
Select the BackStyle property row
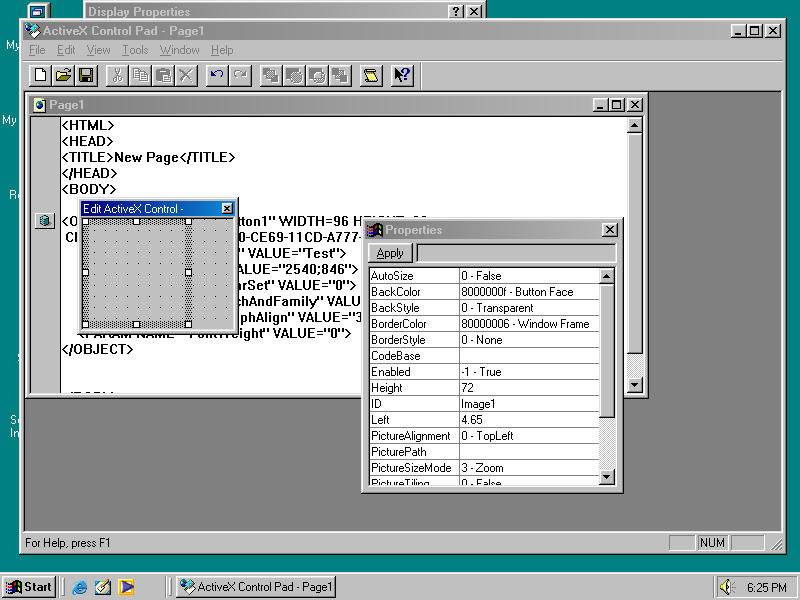pos(484,308)
